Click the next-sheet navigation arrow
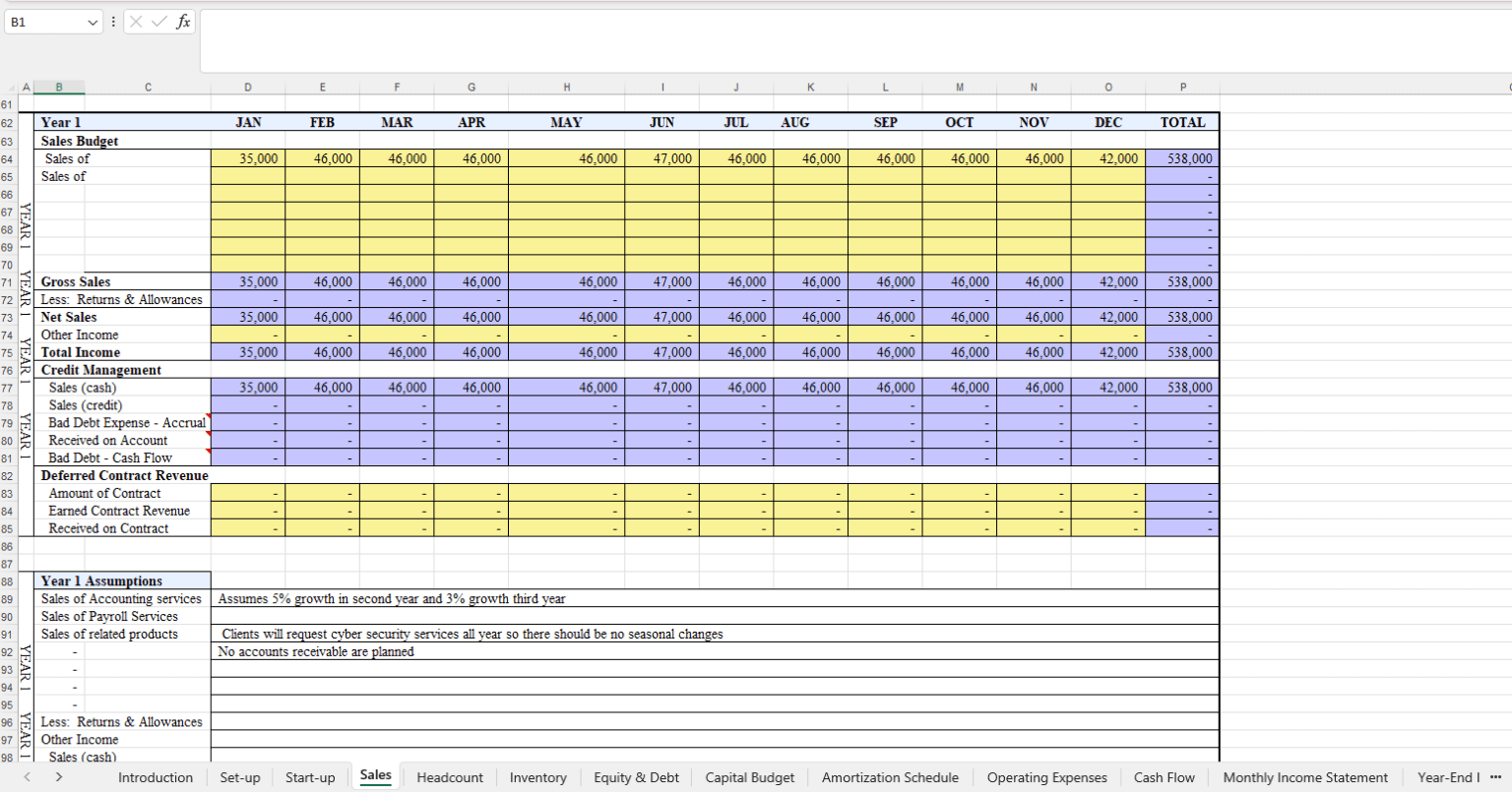Image resolution: width=1512 pixels, height=792 pixels. tap(57, 777)
